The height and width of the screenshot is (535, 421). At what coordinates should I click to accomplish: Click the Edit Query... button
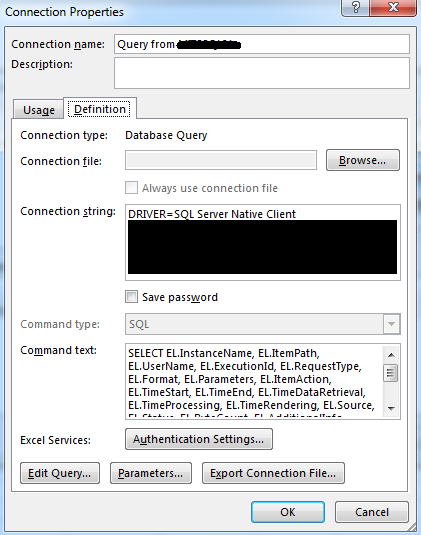tap(60, 473)
